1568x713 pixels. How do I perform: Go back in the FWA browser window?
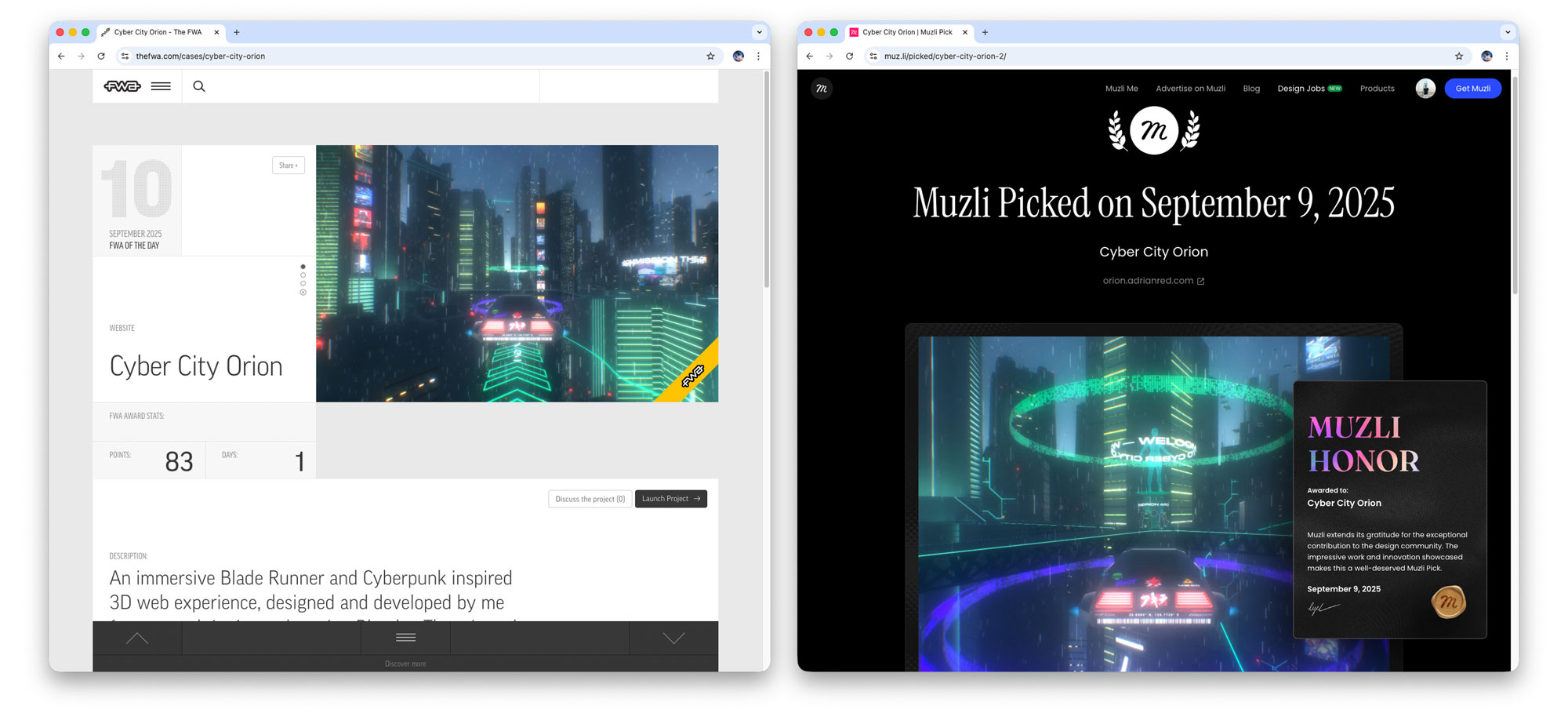coord(61,56)
